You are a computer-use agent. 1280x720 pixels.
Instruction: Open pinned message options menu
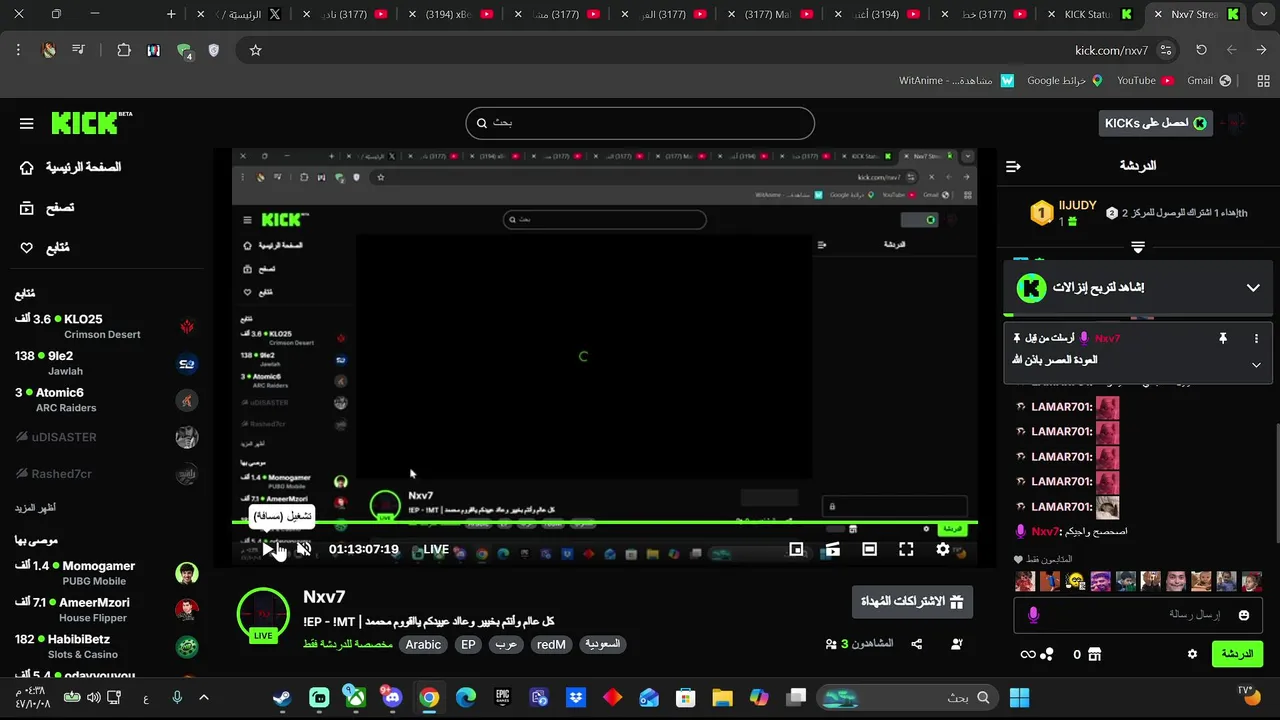coord(1256,339)
